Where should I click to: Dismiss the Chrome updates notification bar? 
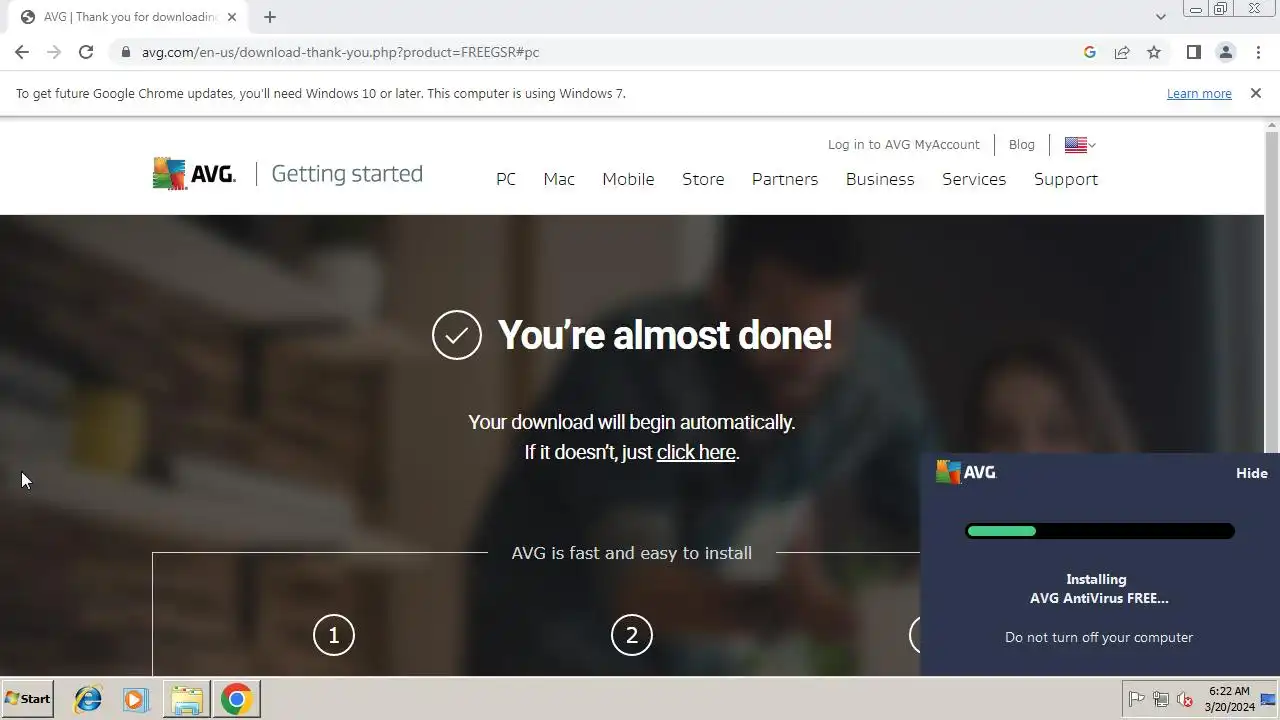1256,93
